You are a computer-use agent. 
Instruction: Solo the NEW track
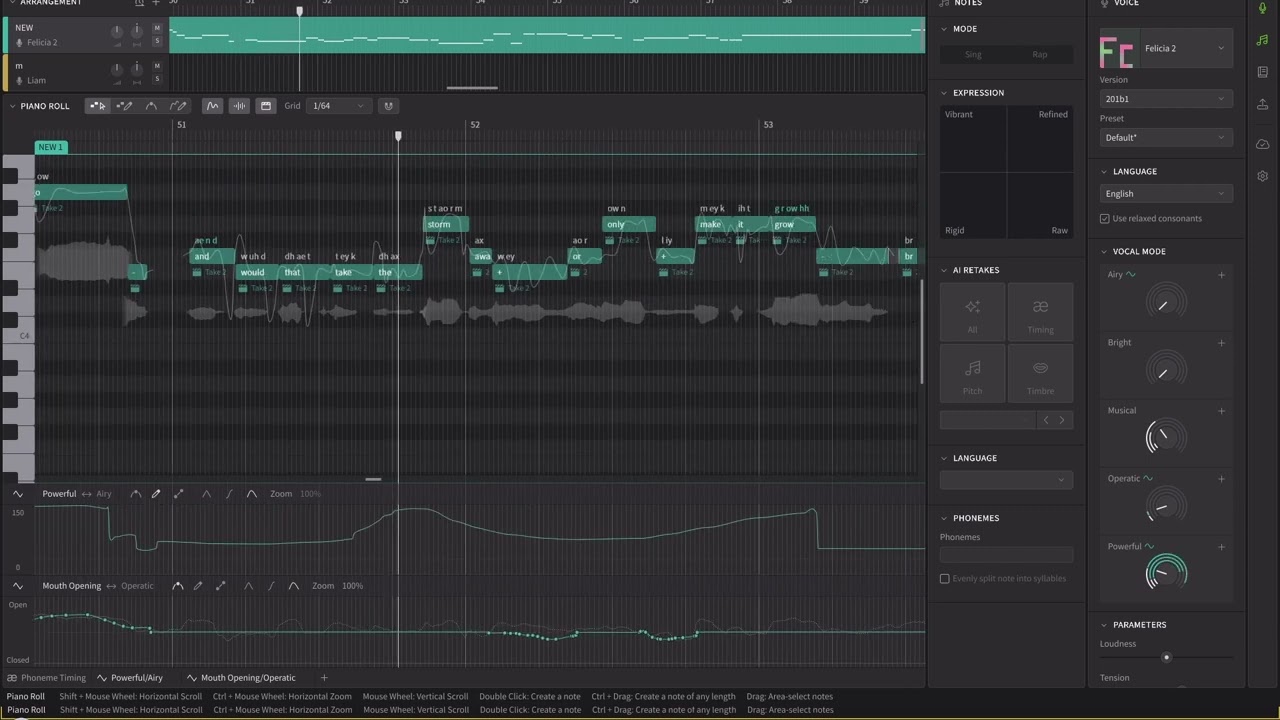click(157, 41)
